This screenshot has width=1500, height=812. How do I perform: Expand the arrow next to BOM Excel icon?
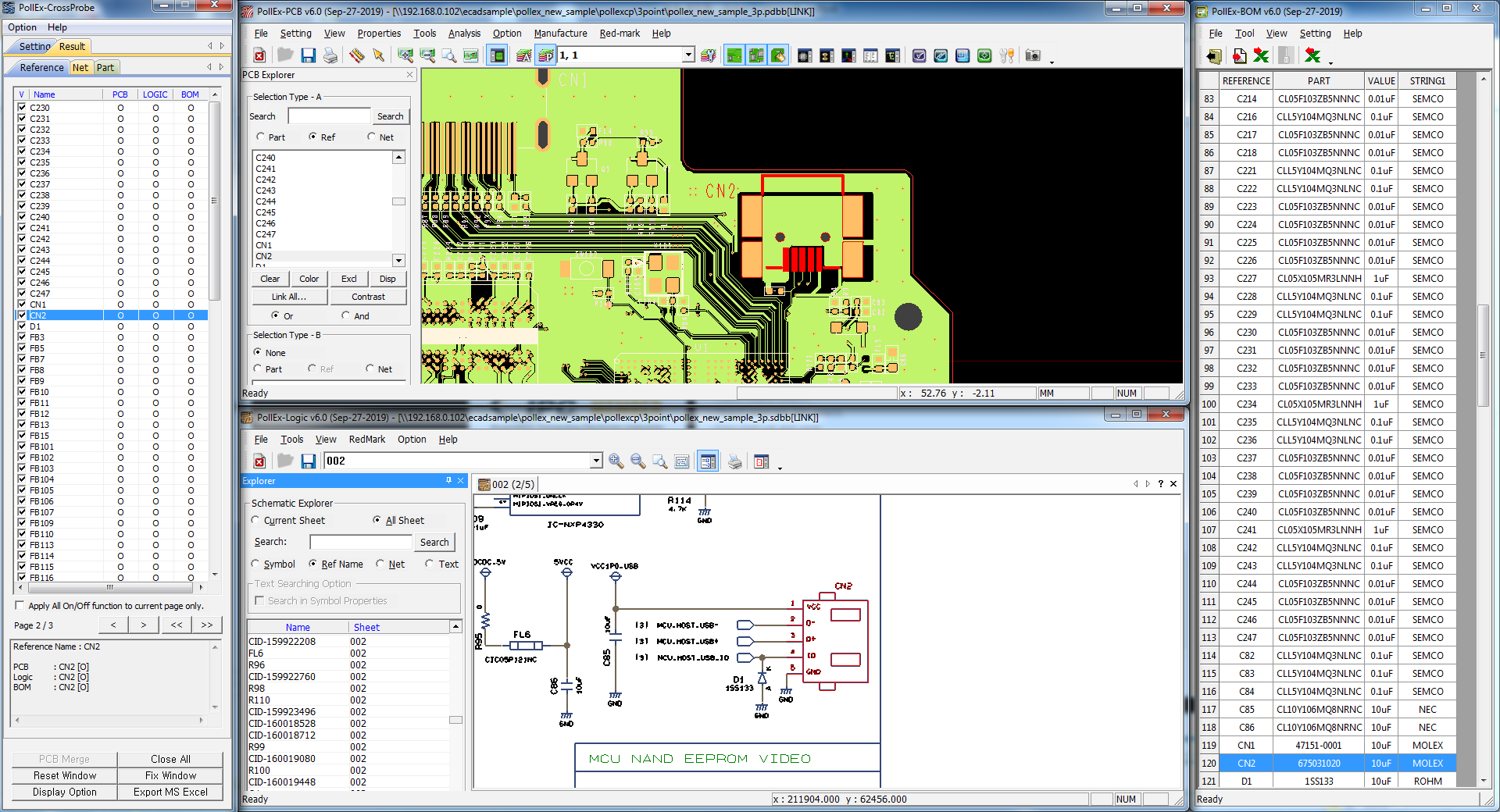click(1330, 63)
